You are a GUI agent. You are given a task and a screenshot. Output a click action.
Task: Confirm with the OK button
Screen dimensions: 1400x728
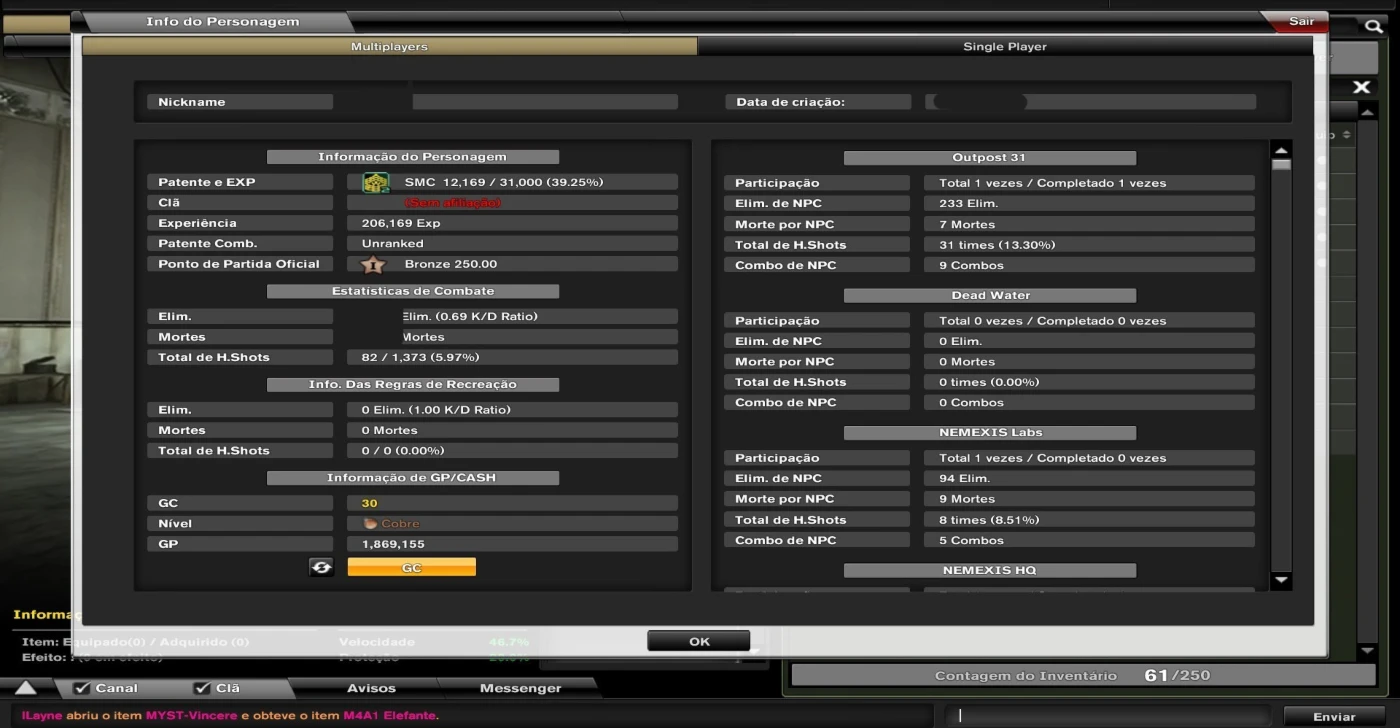coord(698,642)
